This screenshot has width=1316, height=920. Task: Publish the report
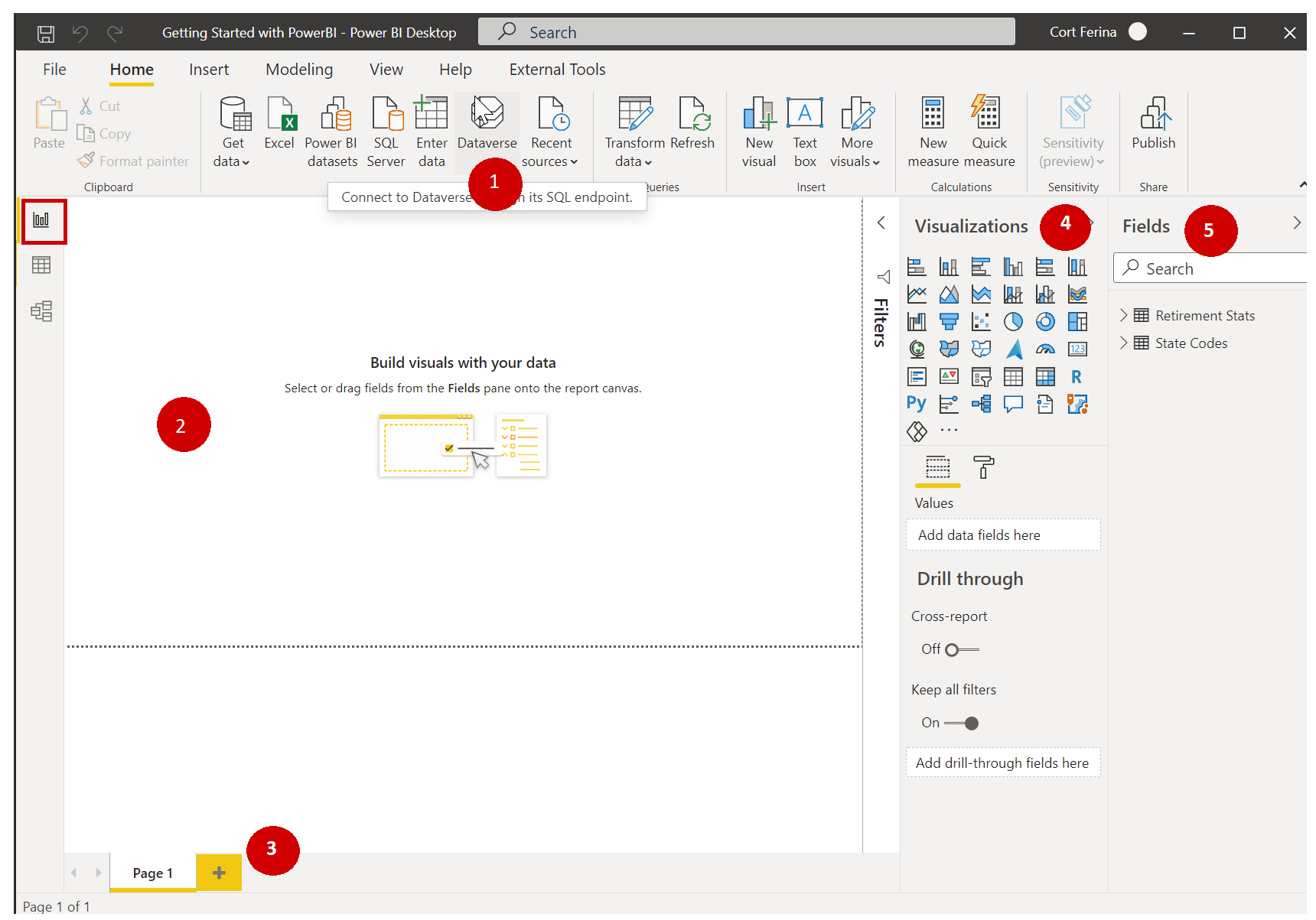(1154, 124)
